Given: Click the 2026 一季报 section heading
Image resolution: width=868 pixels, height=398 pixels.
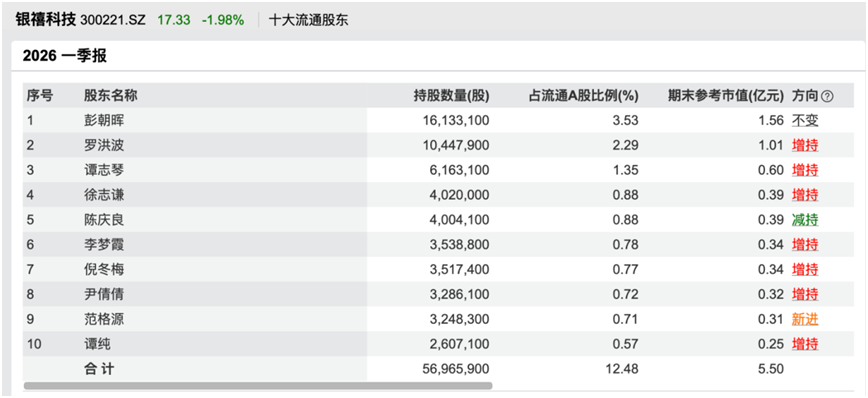Looking at the screenshot, I should click(x=65, y=56).
